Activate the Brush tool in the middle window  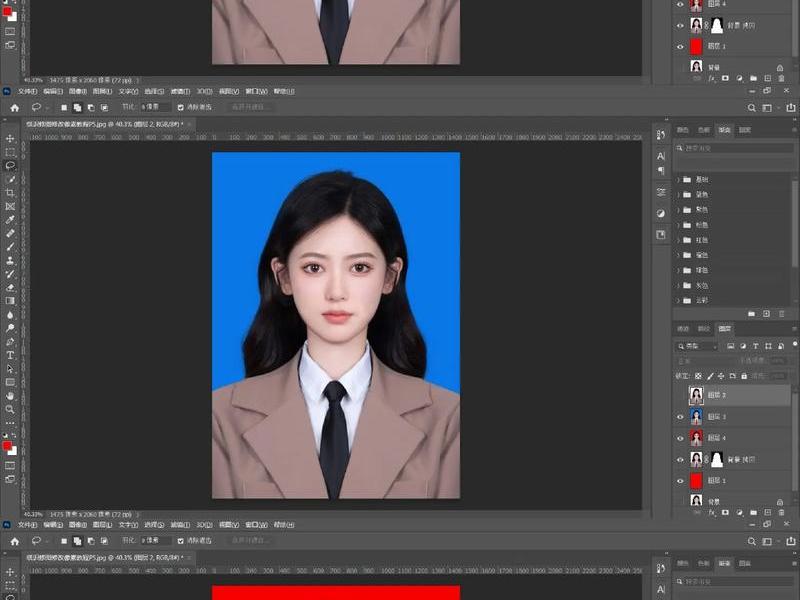click(10, 247)
